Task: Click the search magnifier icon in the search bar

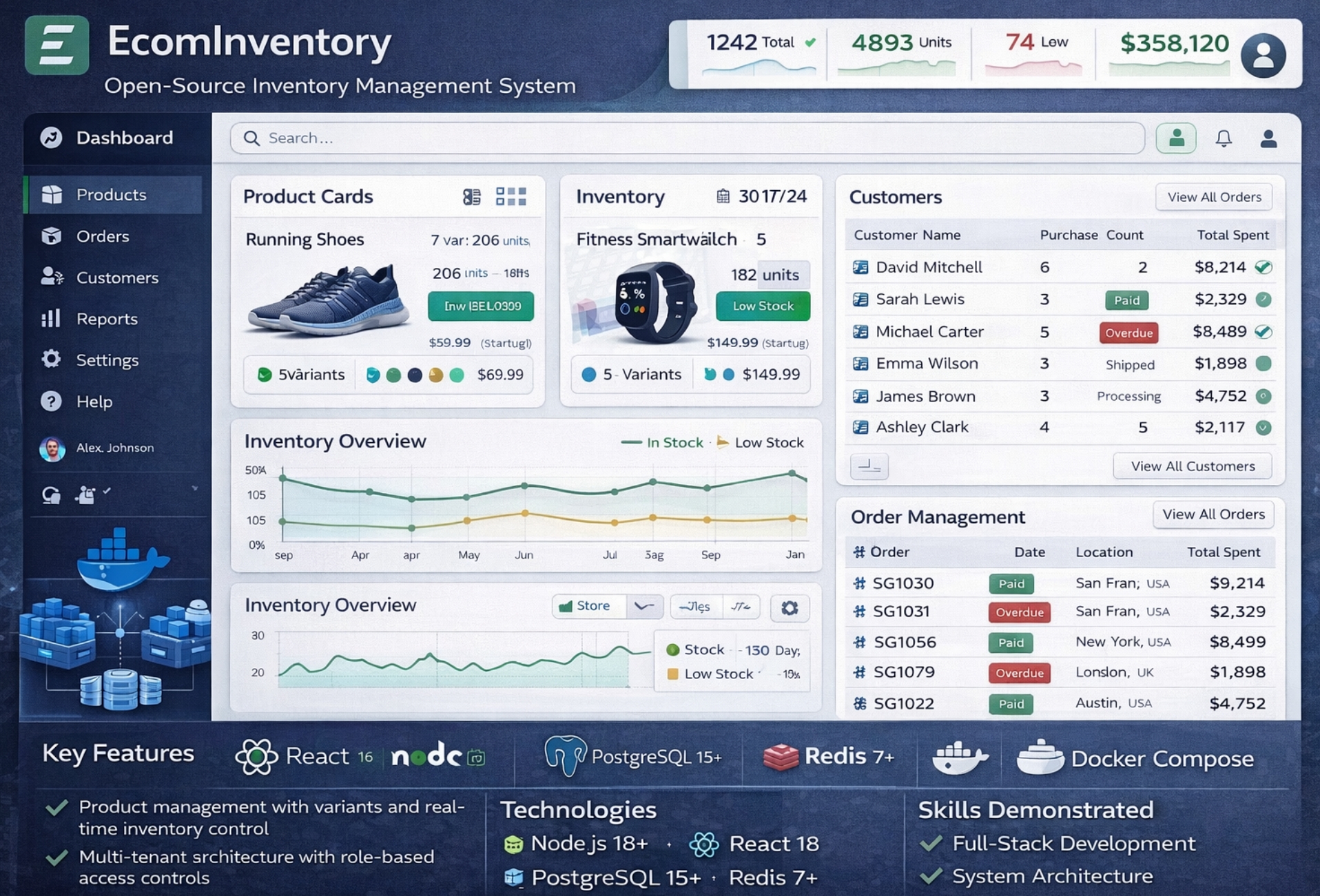Action: 253,138
